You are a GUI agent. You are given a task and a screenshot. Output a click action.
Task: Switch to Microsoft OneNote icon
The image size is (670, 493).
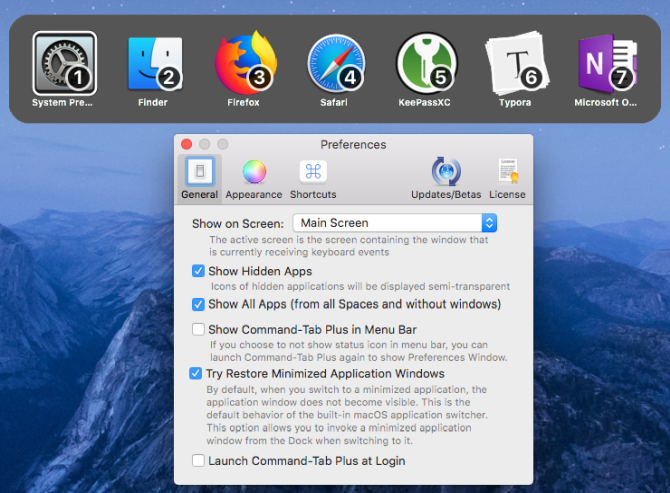[606, 64]
